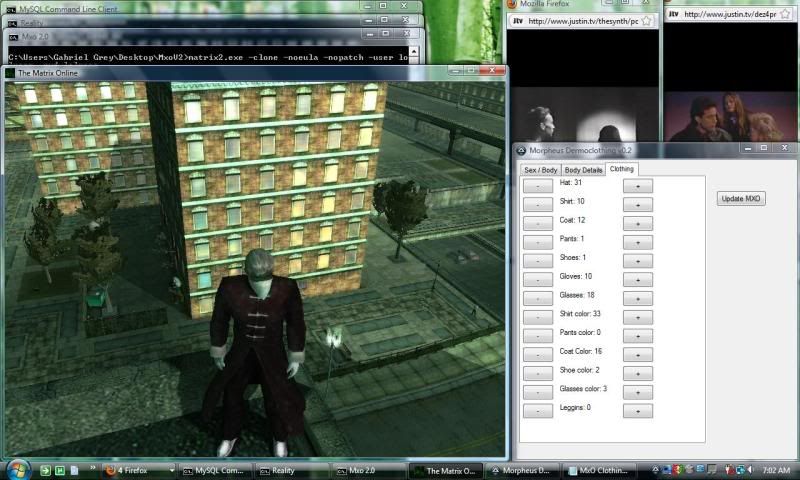Click the Morpheus Dermoclothing title bar icon
800x480 pixels.
(x=521, y=150)
